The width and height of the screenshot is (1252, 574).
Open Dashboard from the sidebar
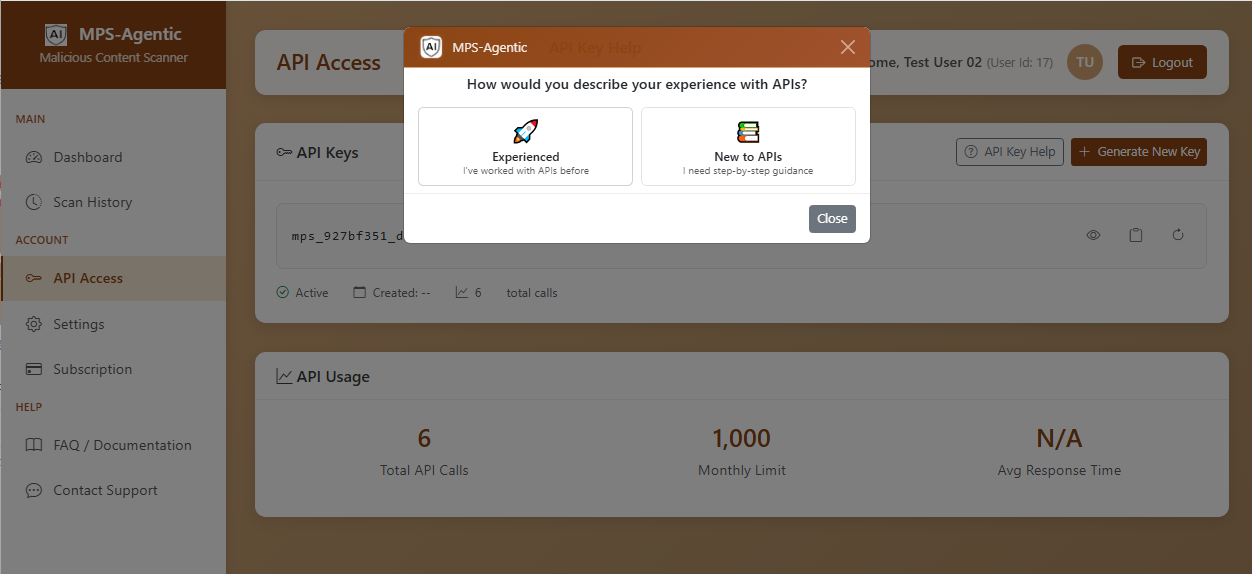[x=113, y=157]
